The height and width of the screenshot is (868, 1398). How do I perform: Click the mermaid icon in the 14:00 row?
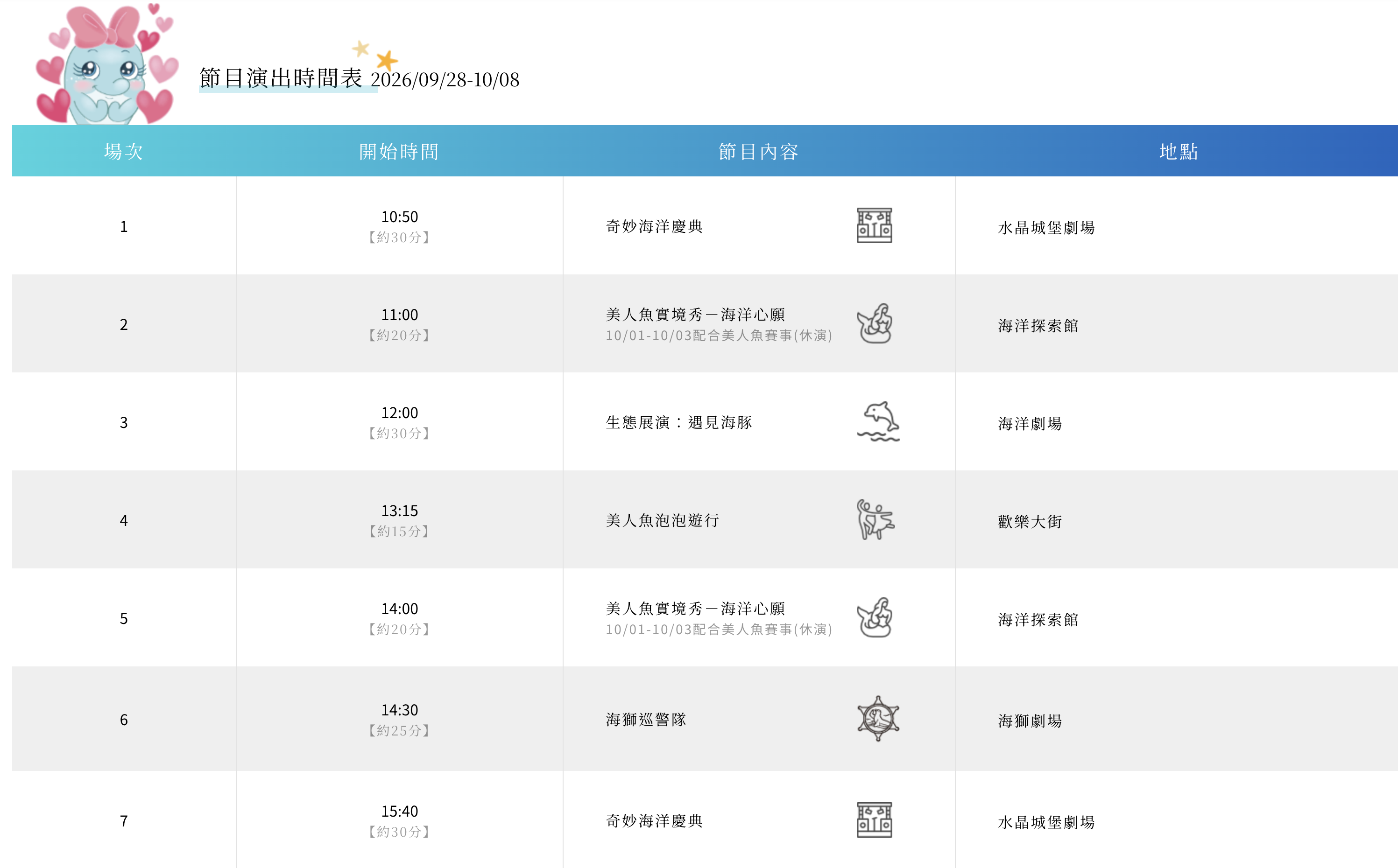click(x=874, y=618)
